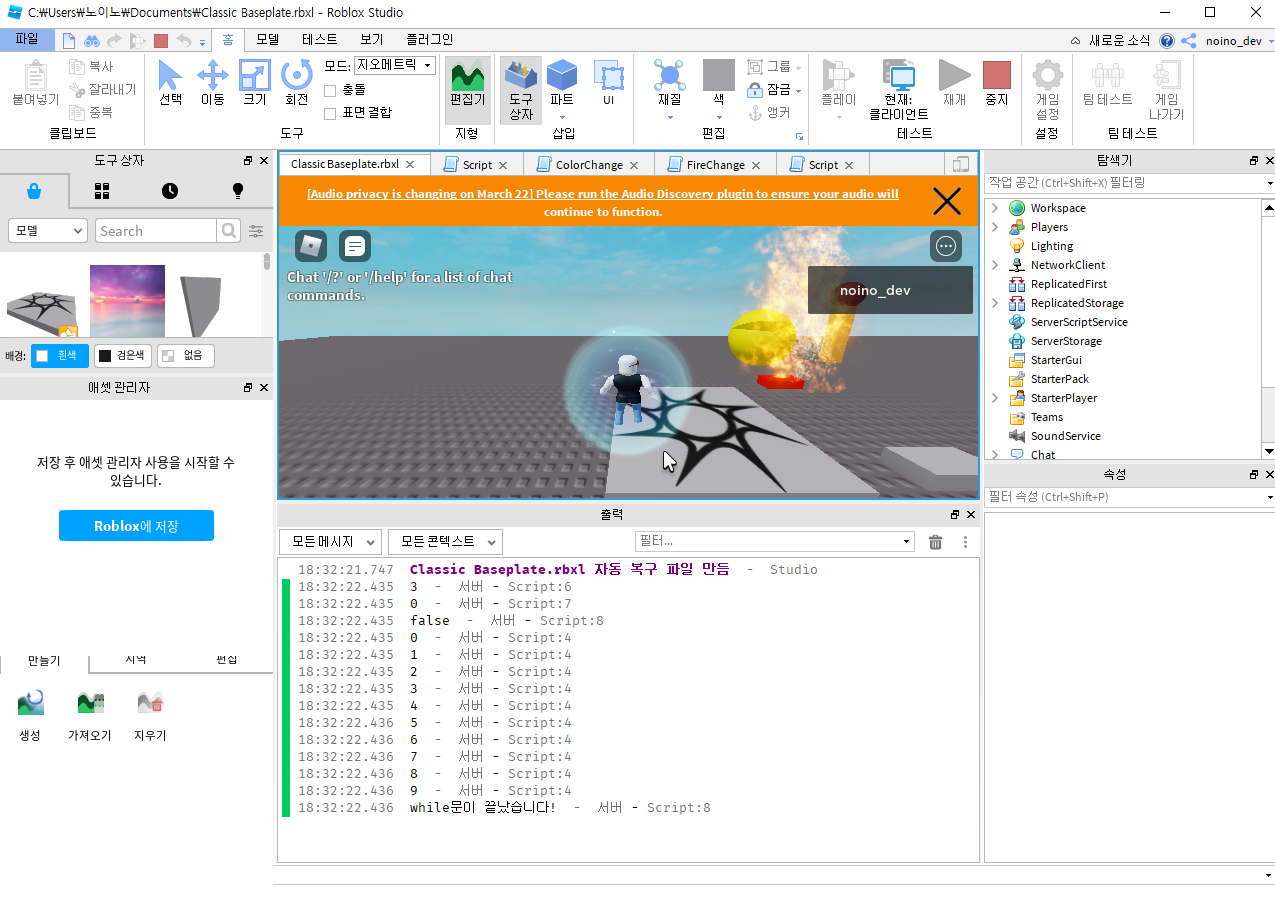
Task: Set background to 없음 none
Action: click(185, 355)
